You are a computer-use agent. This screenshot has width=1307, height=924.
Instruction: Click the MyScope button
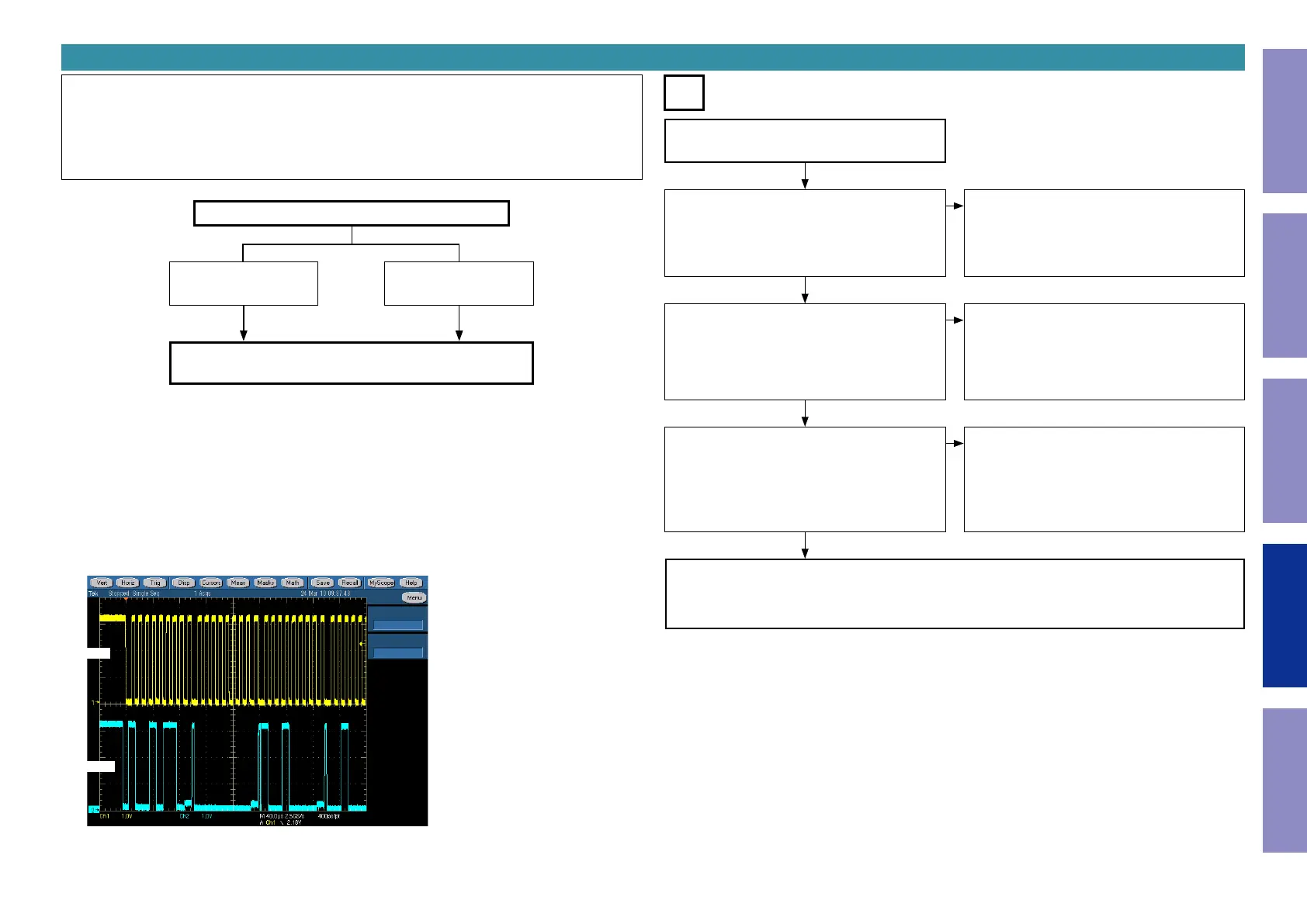(x=381, y=583)
